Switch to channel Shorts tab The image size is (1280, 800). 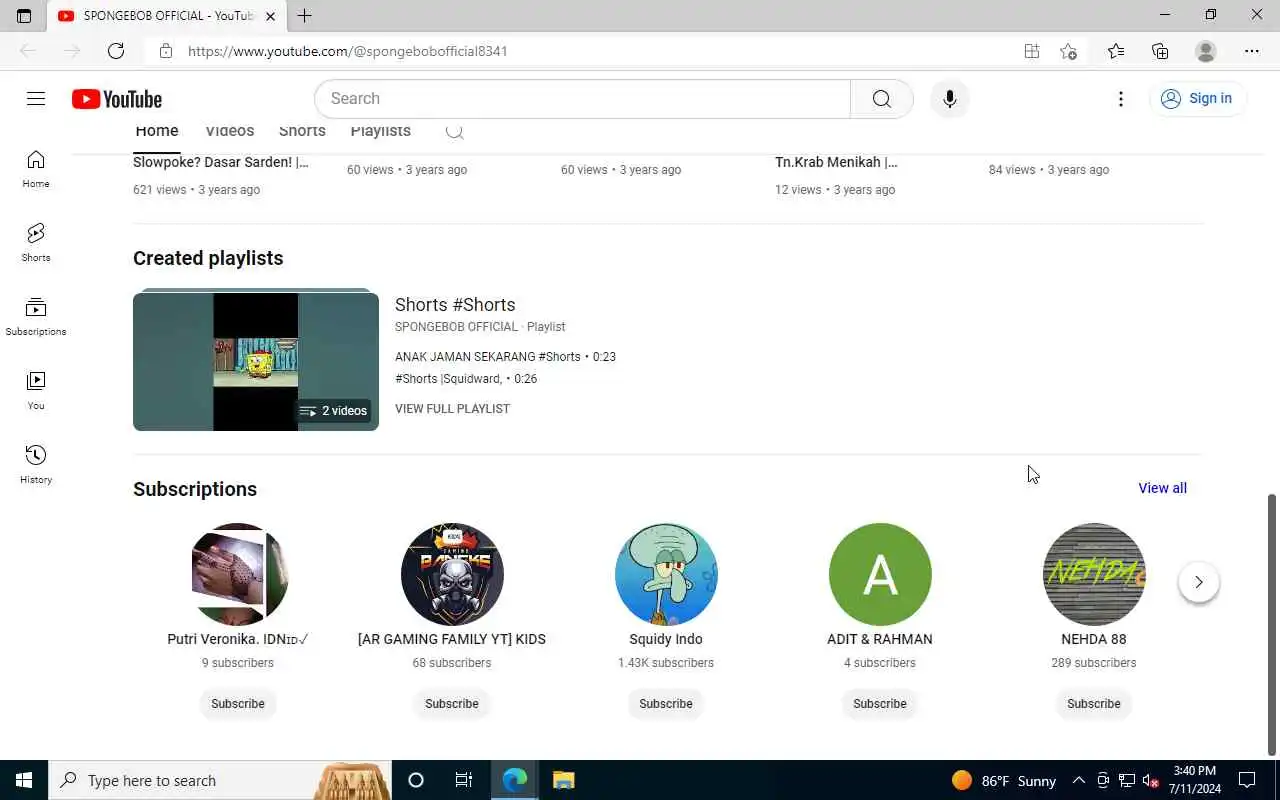point(302,131)
